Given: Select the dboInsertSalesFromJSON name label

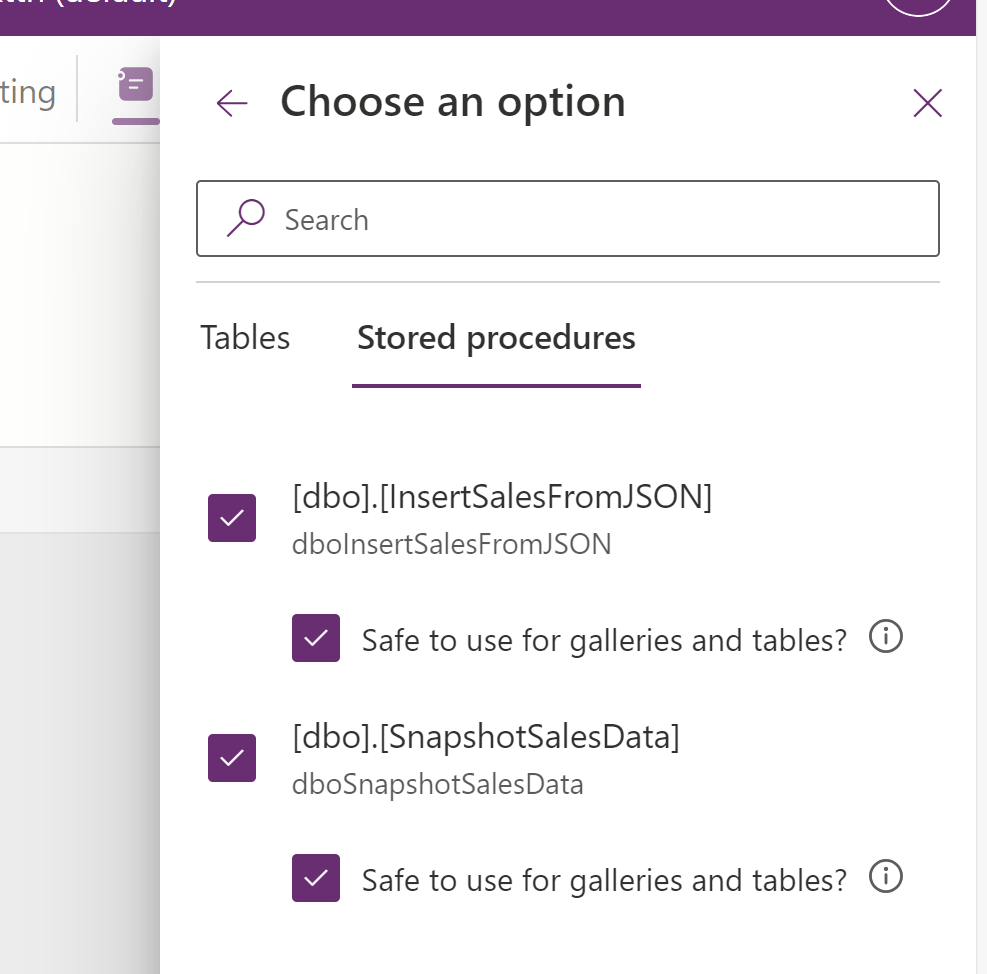Looking at the screenshot, I should tap(453, 544).
